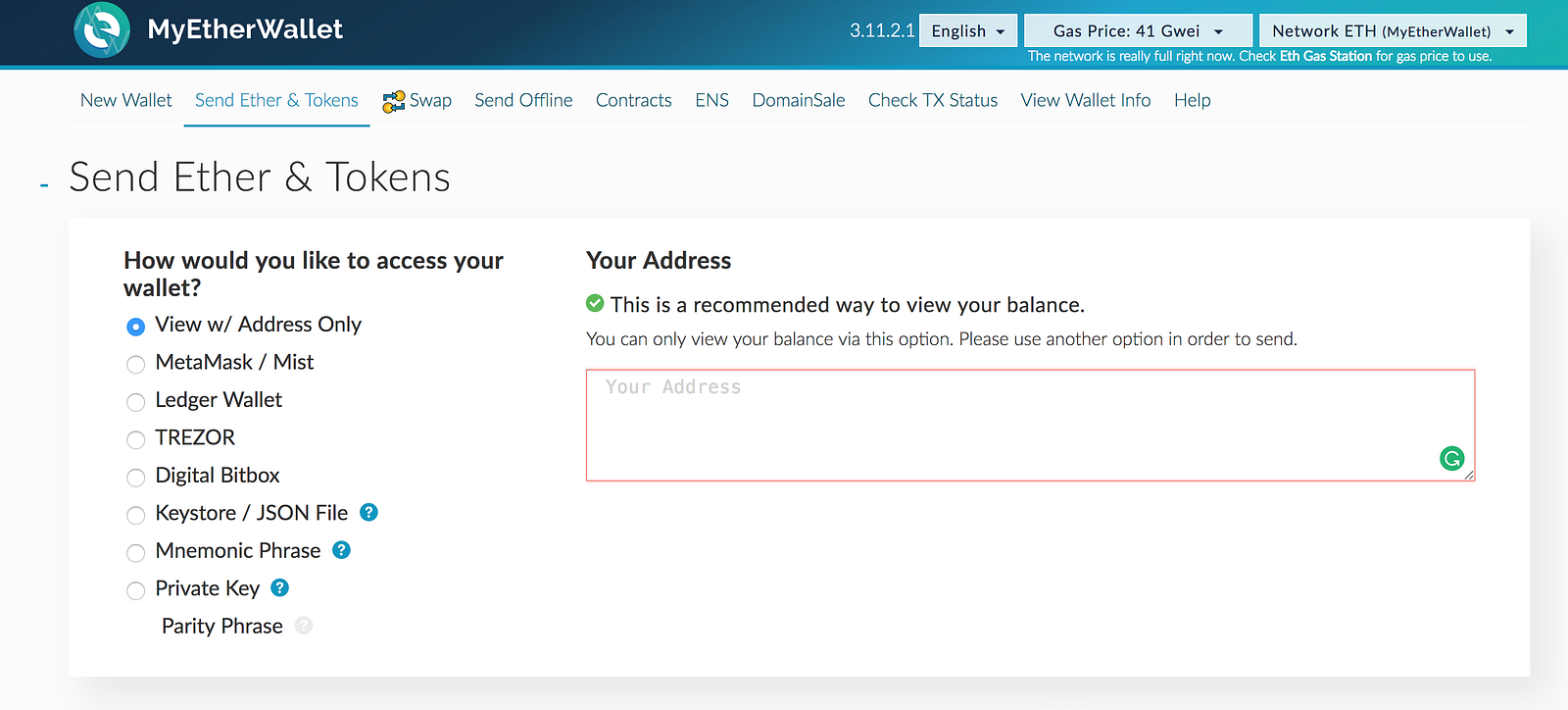Click the version number 3.11.2.1

coord(882,30)
